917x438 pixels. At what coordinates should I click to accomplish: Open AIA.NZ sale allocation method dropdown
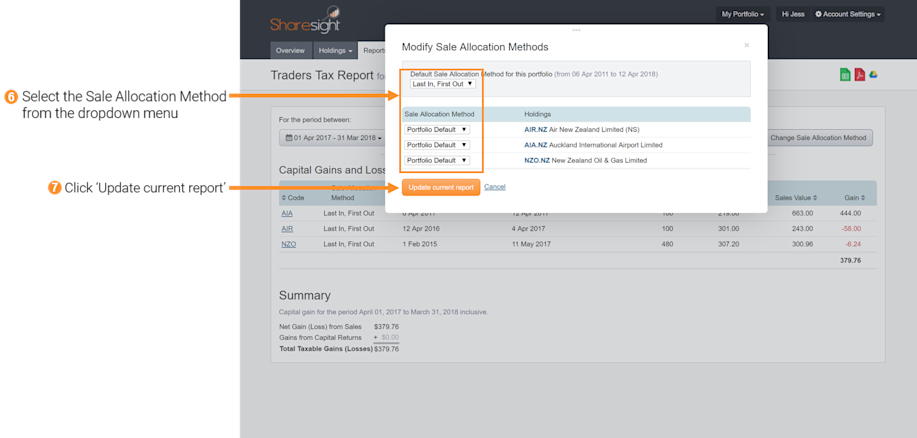click(437, 144)
